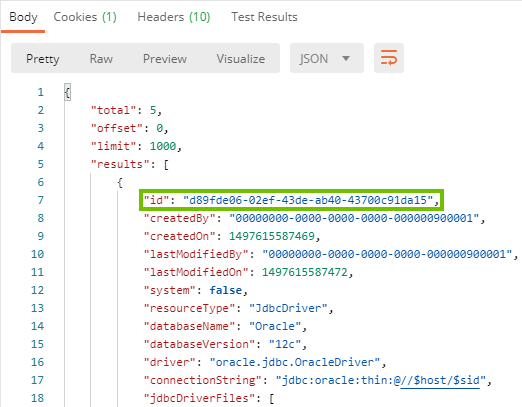Select the Pretty view button

point(43,59)
